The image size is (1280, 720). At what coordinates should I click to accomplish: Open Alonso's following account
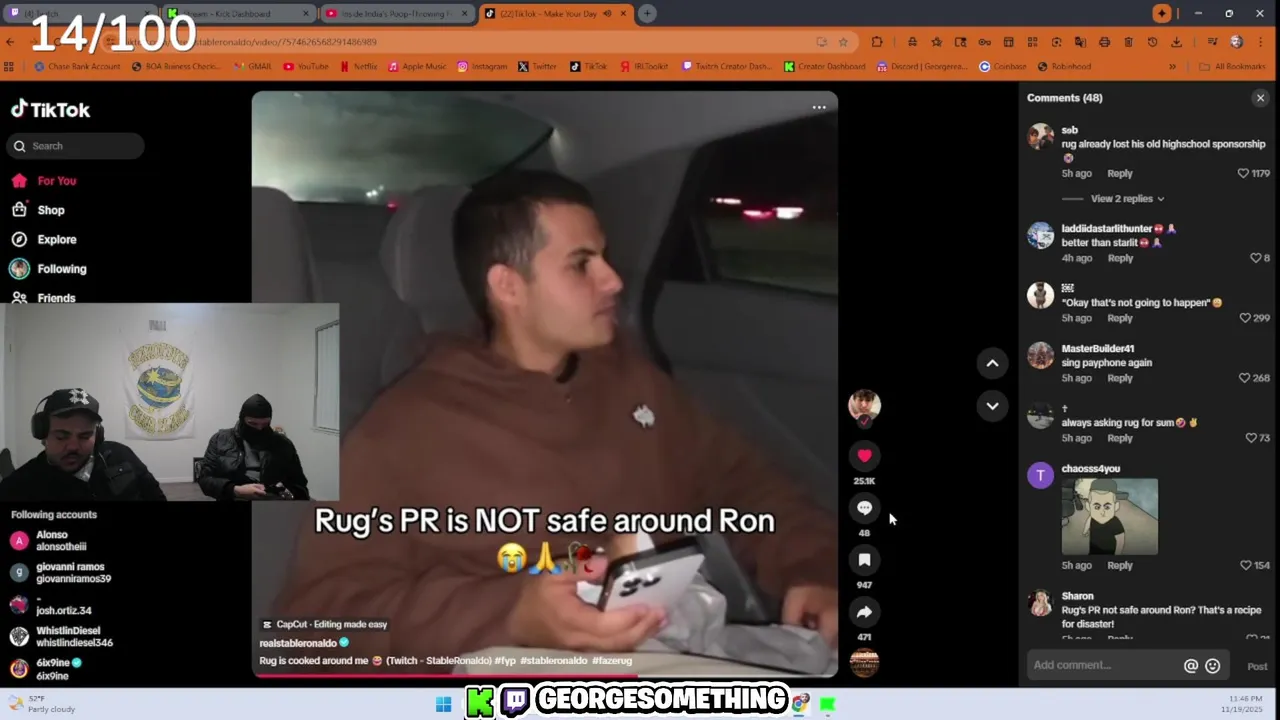pos(60,541)
